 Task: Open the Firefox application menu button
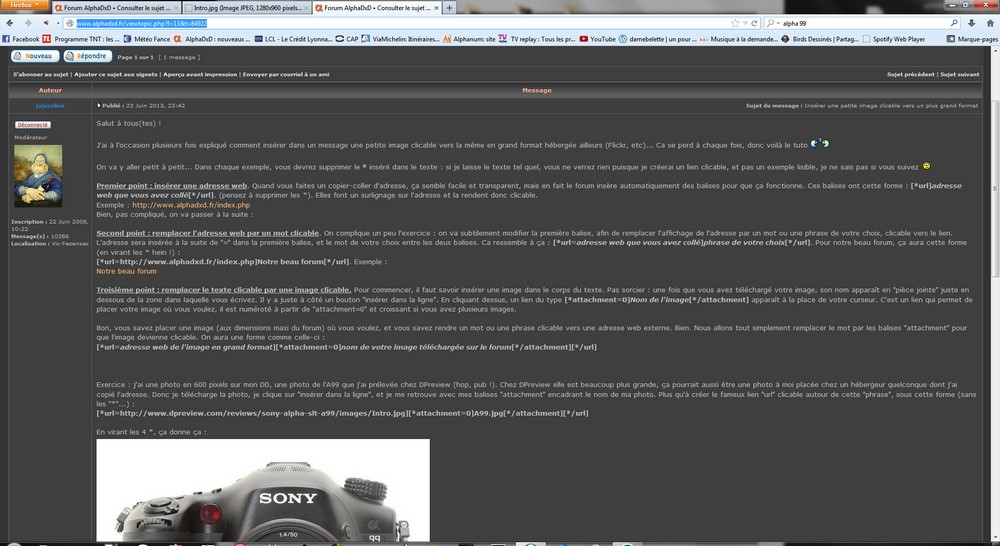click(24, 4)
